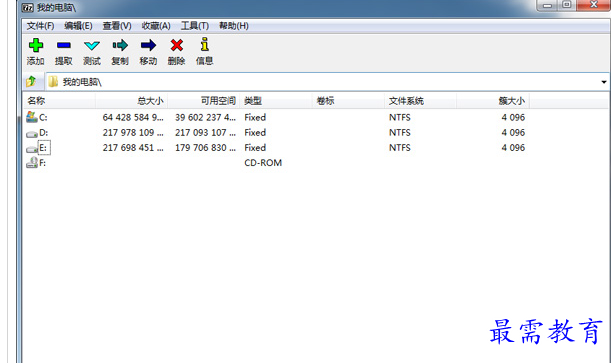Open the 文件(F) menu
This screenshot has height=363, width=611.
pyautogui.click(x=40, y=26)
